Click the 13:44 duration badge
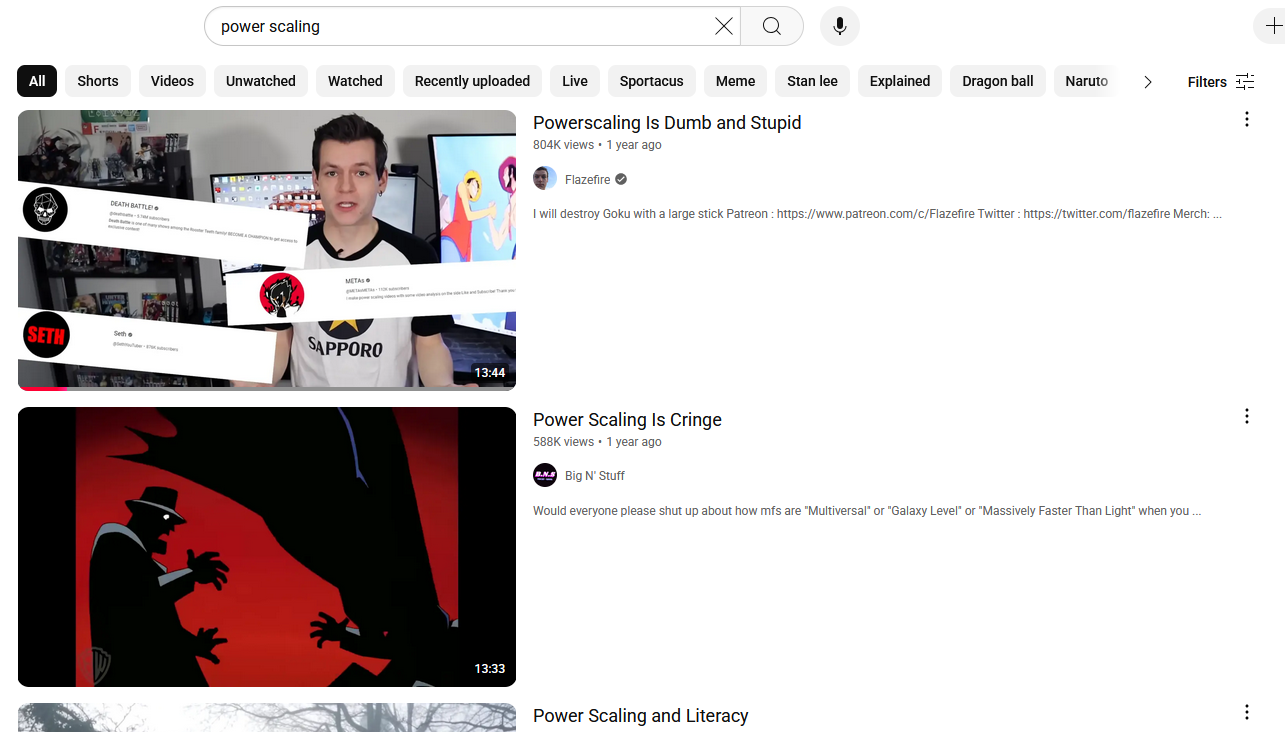This screenshot has width=1285, height=732. pos(490,373)
